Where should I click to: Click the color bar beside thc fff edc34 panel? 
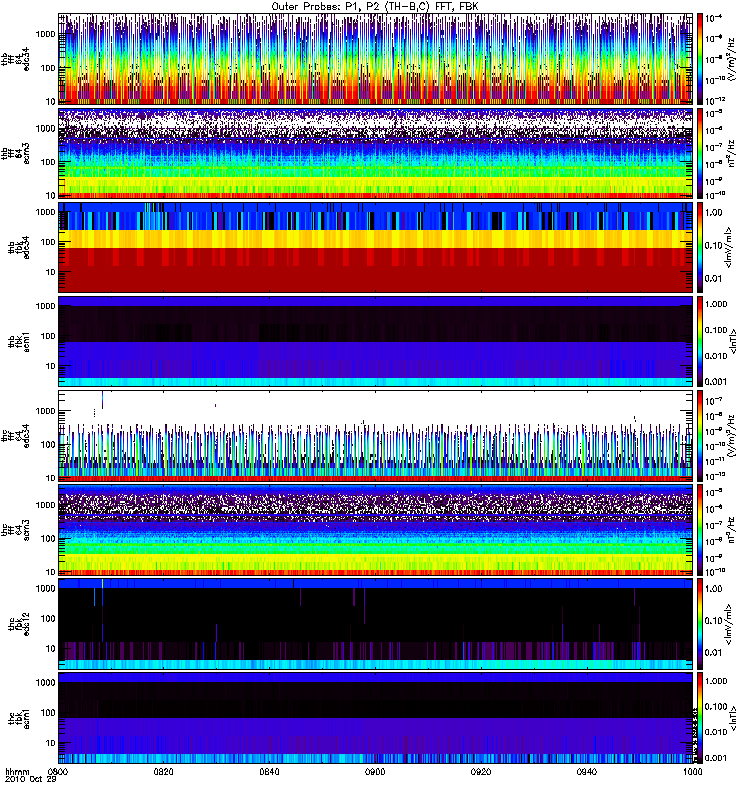(x=700, y=436)
